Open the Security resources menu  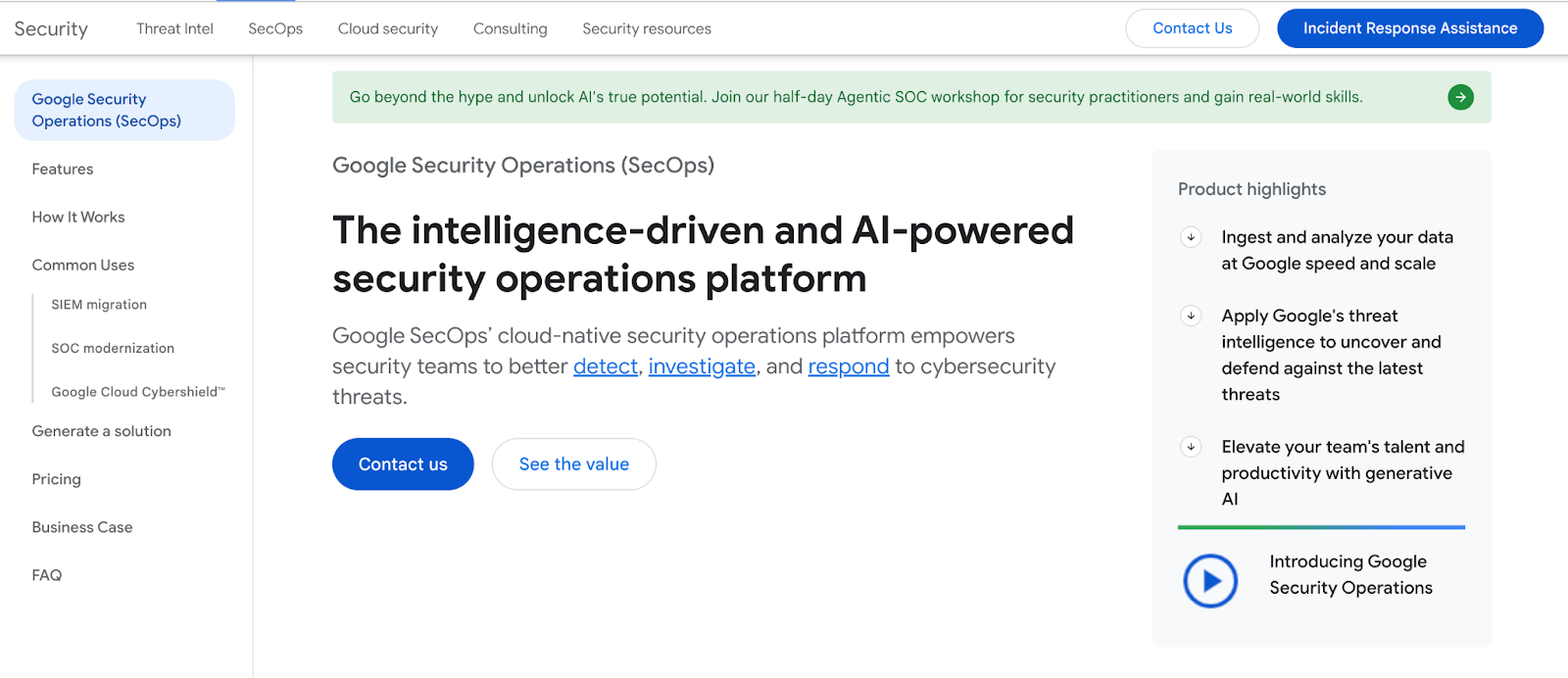pos(647,28)
